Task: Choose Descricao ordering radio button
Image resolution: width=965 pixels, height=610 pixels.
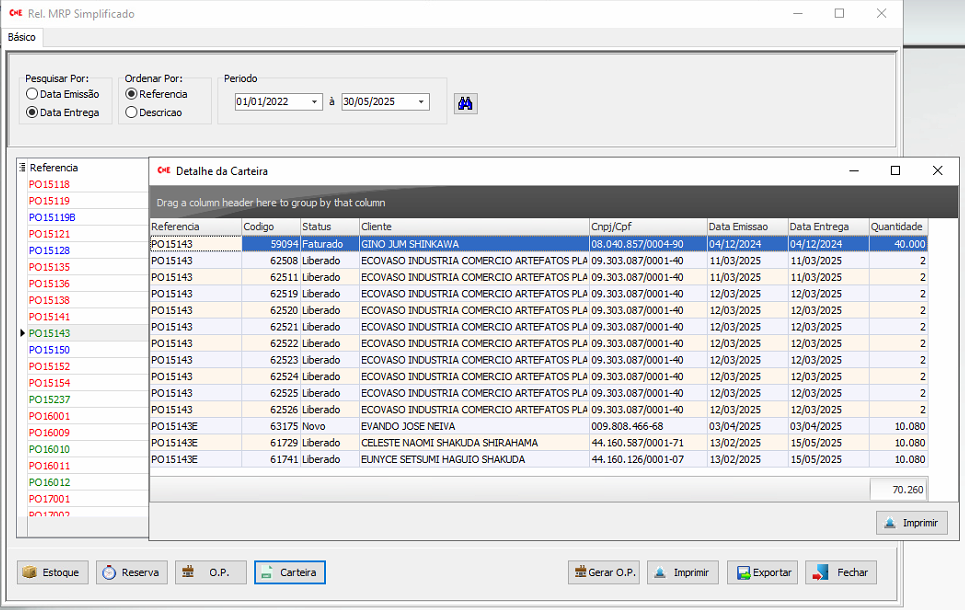Action: pos(132,113)
